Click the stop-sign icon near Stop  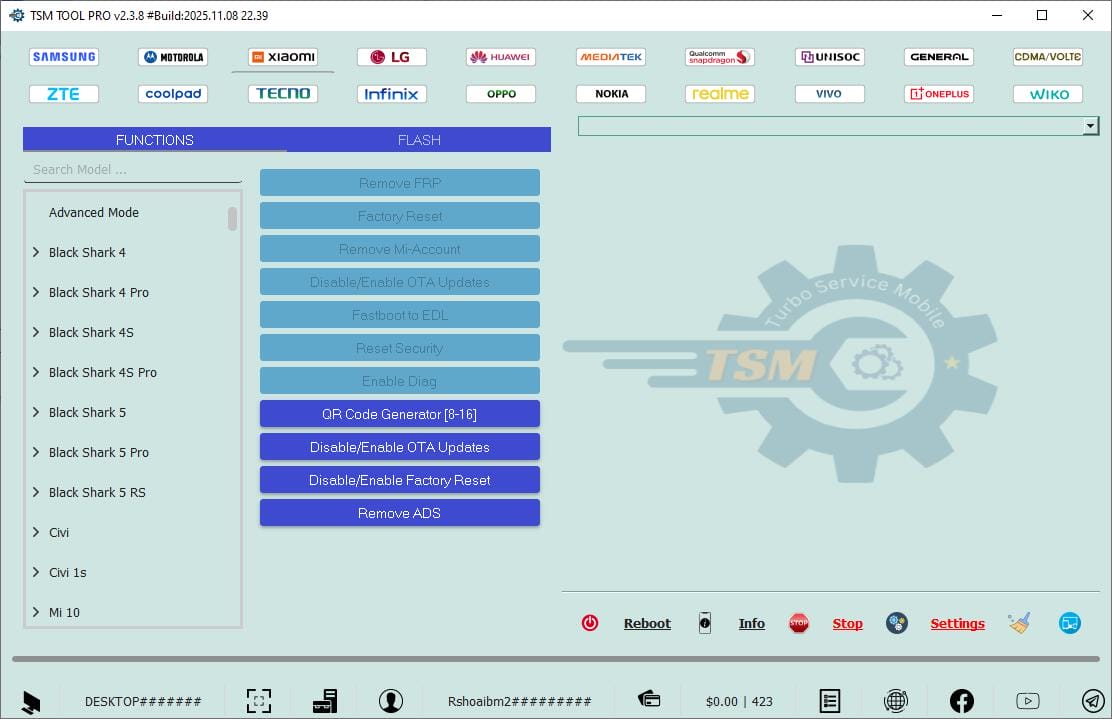(x=799, y=622)
